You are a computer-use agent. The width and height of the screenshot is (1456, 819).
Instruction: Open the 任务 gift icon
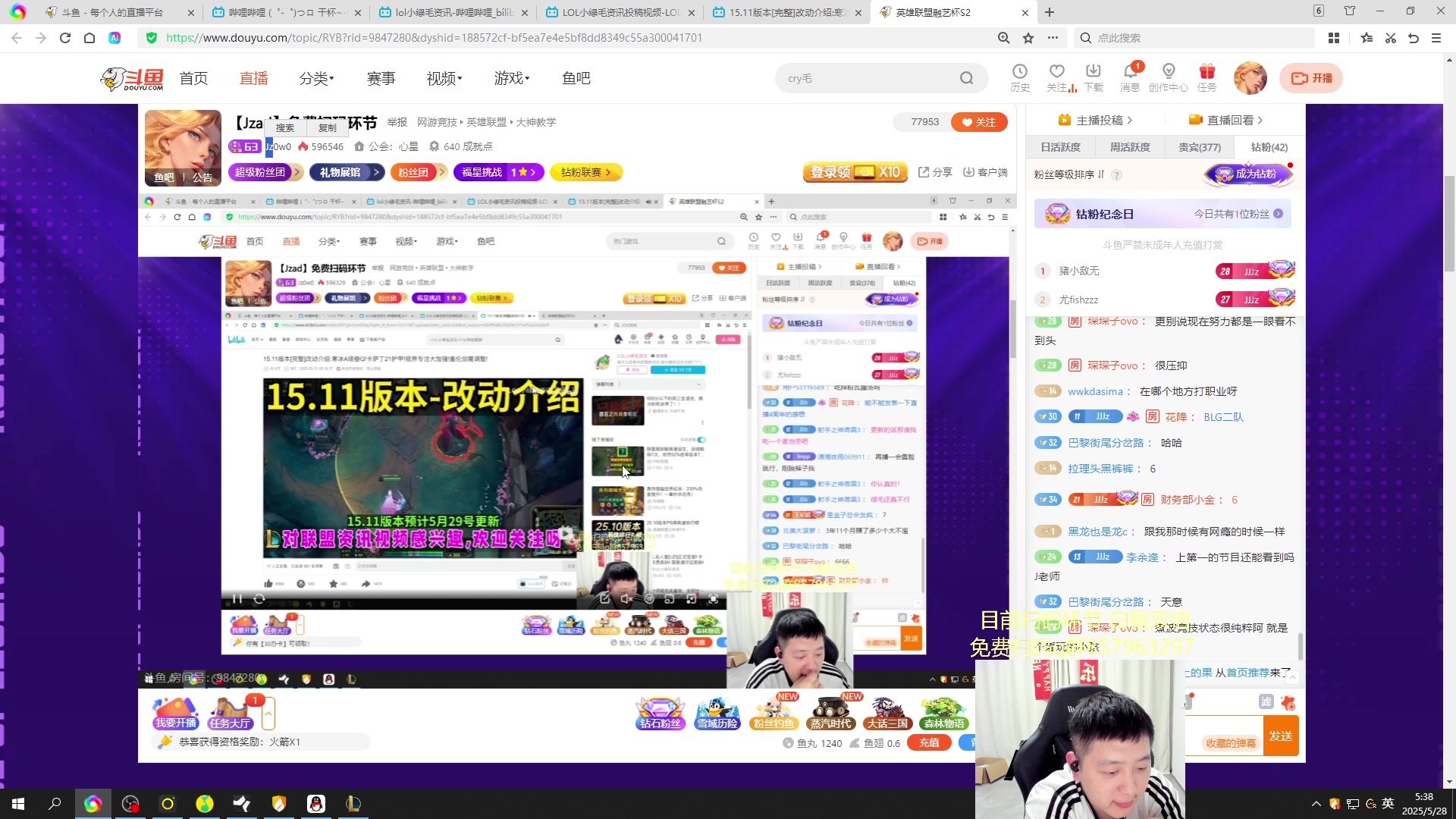[x=1207, y=78]
